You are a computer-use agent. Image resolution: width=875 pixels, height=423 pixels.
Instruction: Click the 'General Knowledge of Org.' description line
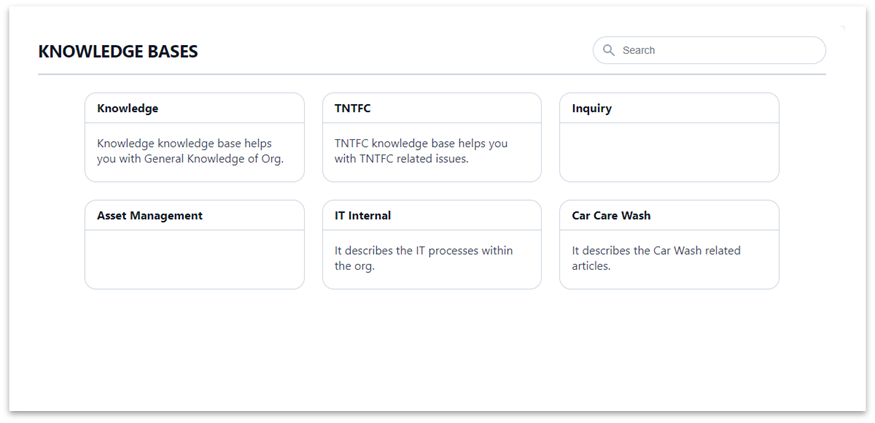tap(214, 158)
